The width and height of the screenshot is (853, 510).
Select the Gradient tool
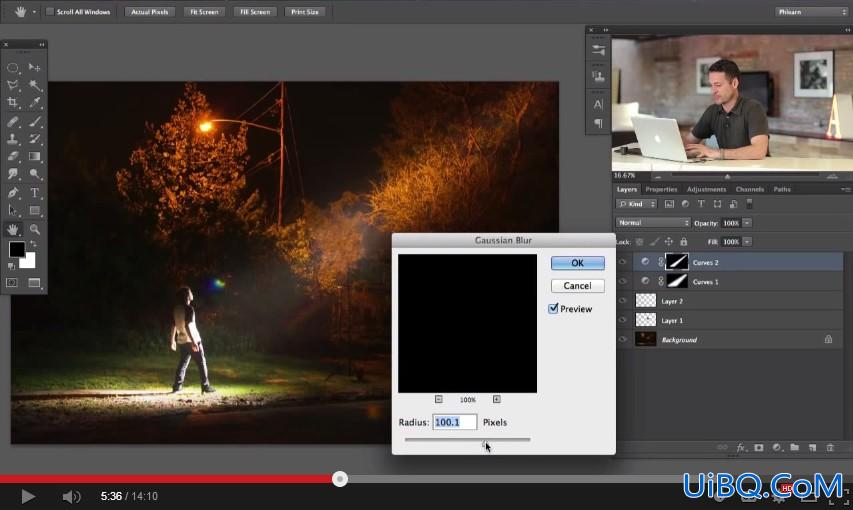[x=34, y=157]
